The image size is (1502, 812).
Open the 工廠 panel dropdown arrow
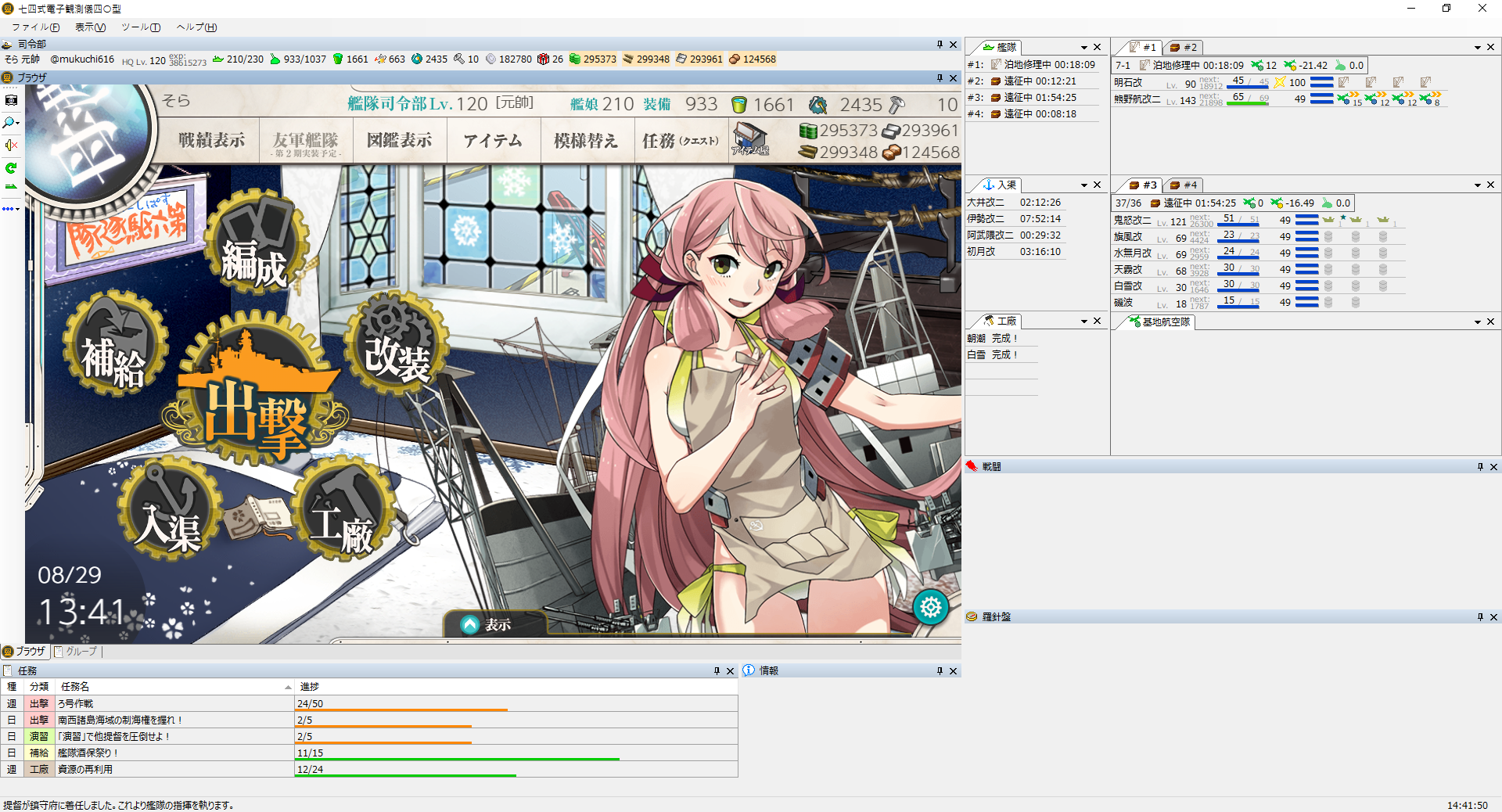[1084, 322]
